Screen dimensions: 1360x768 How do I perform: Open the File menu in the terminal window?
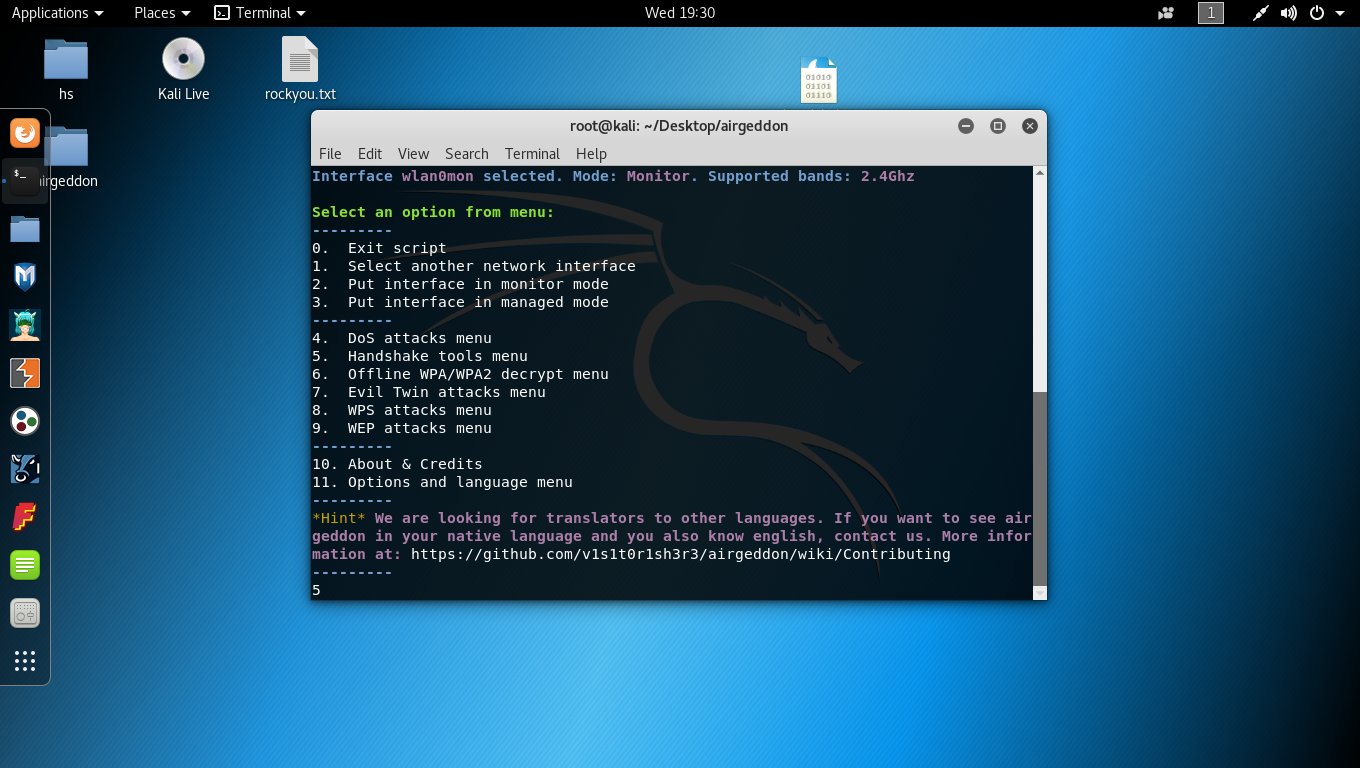330,153
